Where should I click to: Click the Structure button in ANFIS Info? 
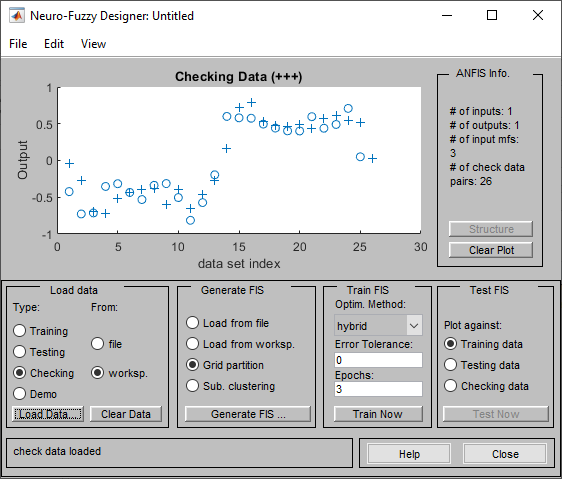pos(491,229)
